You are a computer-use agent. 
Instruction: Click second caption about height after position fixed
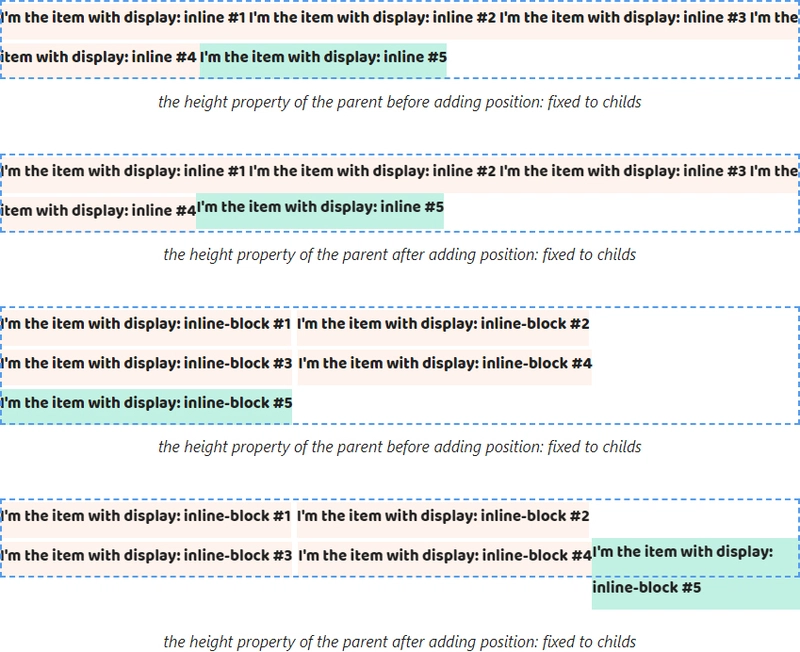399,255
